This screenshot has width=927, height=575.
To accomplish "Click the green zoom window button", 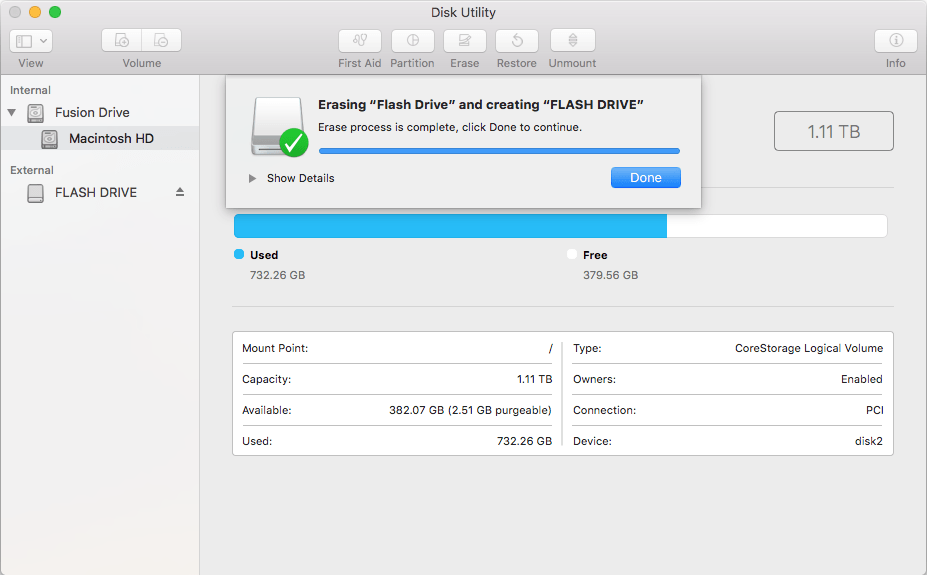I will [55, 12].
